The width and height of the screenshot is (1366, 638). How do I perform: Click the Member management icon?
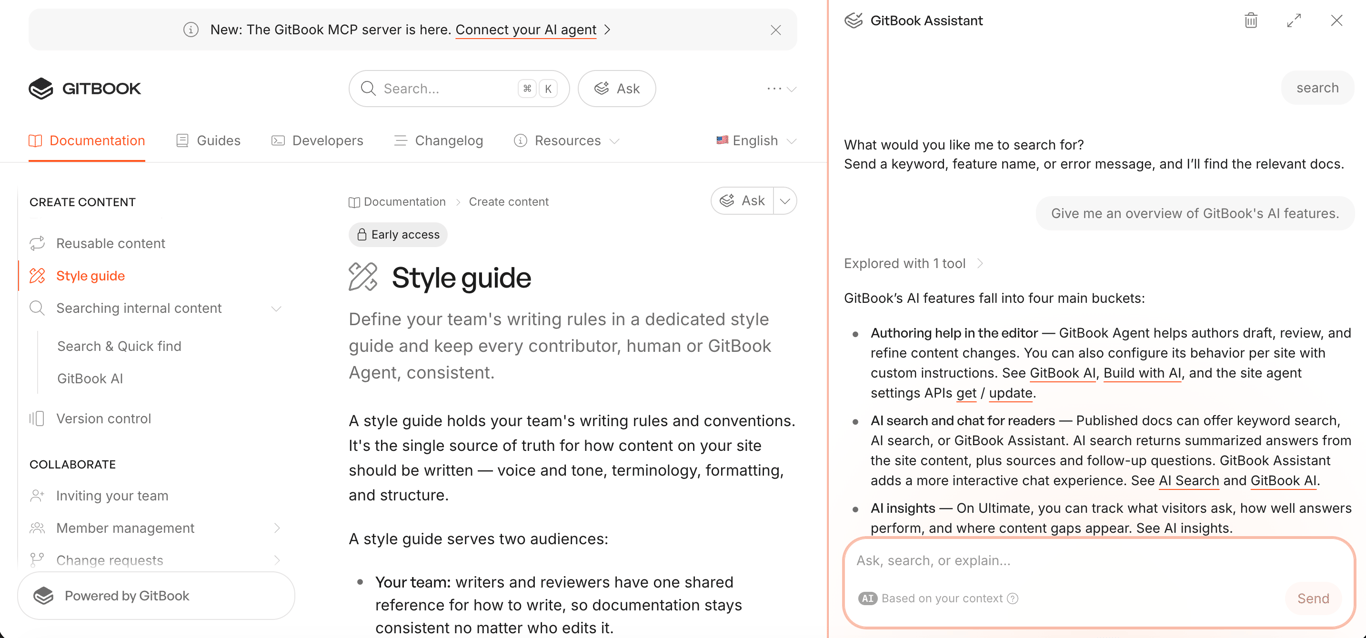point(37,528)
